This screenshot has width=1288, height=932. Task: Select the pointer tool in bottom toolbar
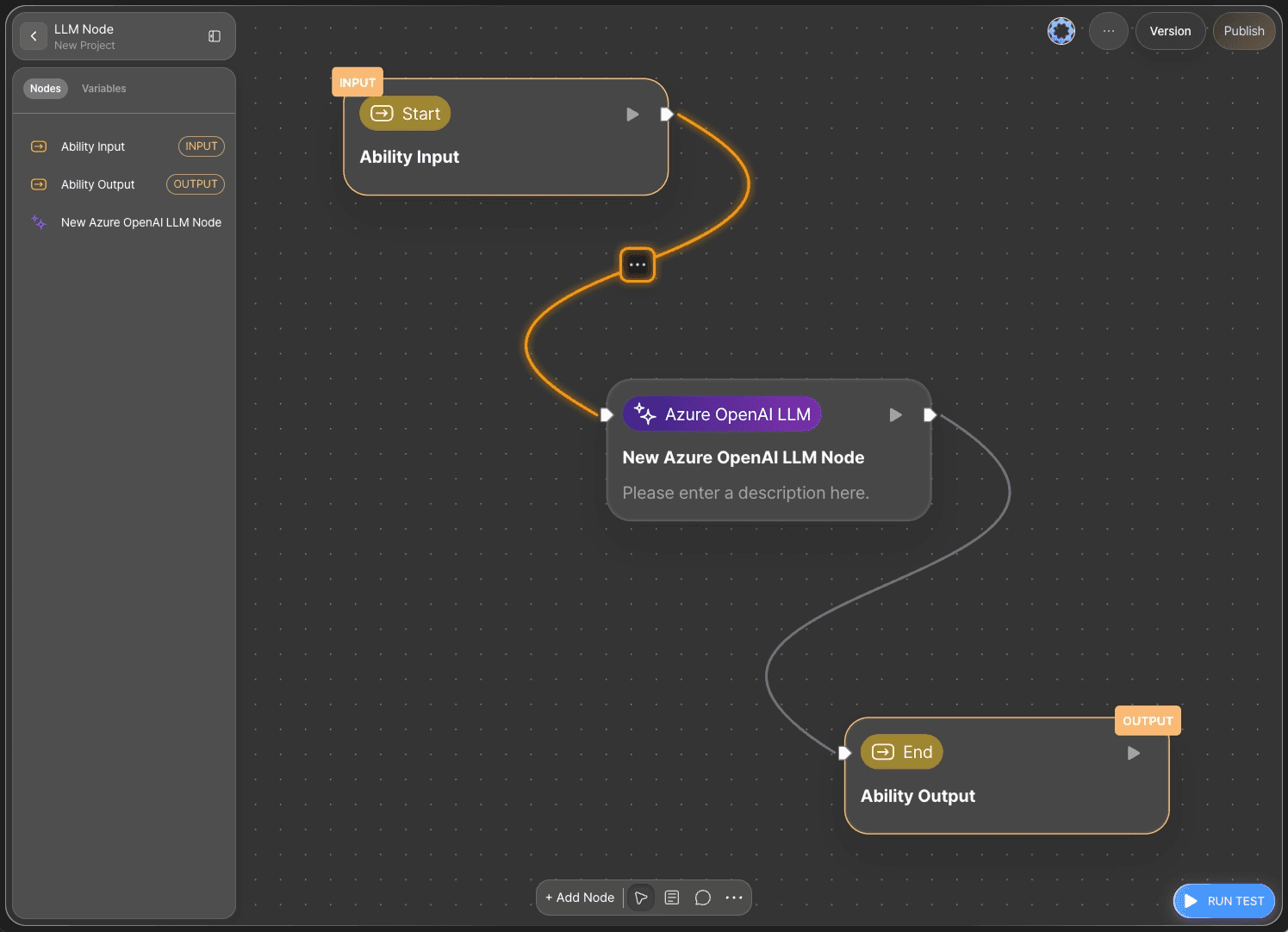641,898
